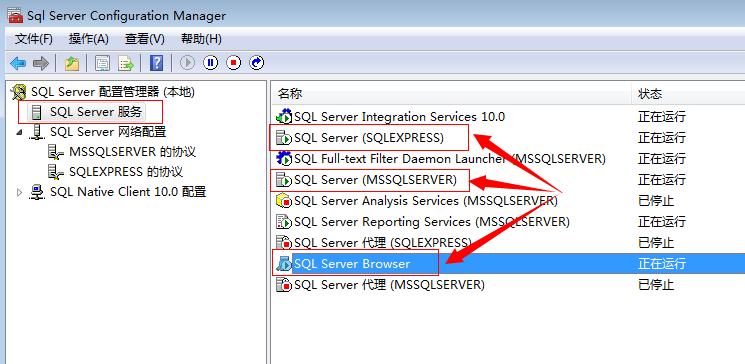Screen dimensions: 745x364
Task: Click 已停止 status of 代理 (MSSQLSERVER)
Action: pyautogui.click(x=656, y=285)
